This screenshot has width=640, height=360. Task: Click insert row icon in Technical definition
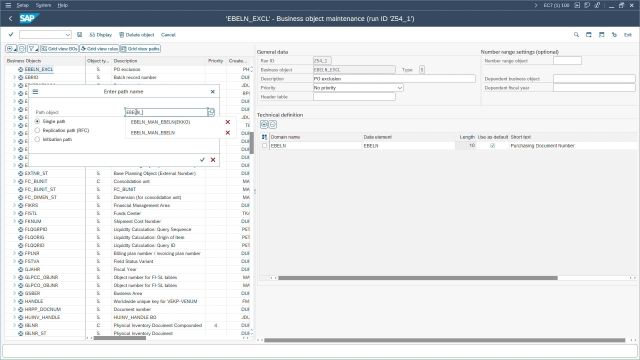point(264,124)
